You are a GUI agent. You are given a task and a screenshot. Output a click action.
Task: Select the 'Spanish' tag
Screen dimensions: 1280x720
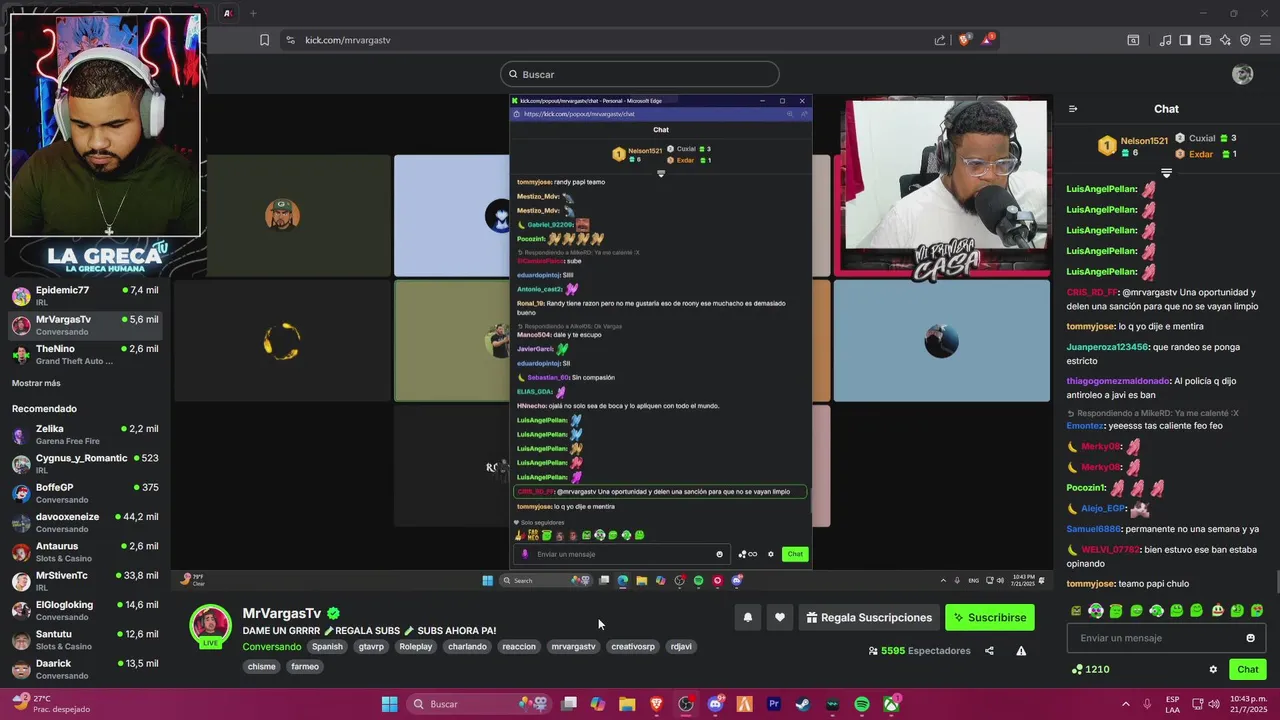click(x=327, y=647)
